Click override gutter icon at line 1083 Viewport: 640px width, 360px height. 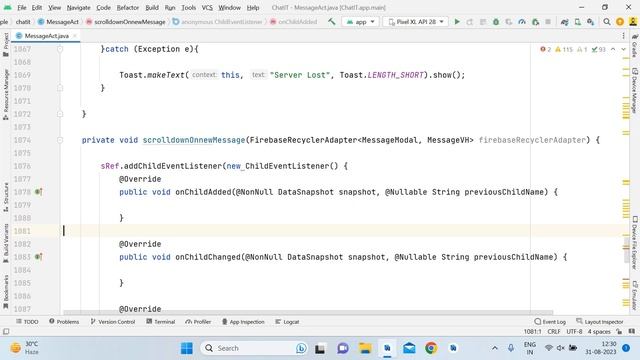pyautogui.click(x=39, y=257)
